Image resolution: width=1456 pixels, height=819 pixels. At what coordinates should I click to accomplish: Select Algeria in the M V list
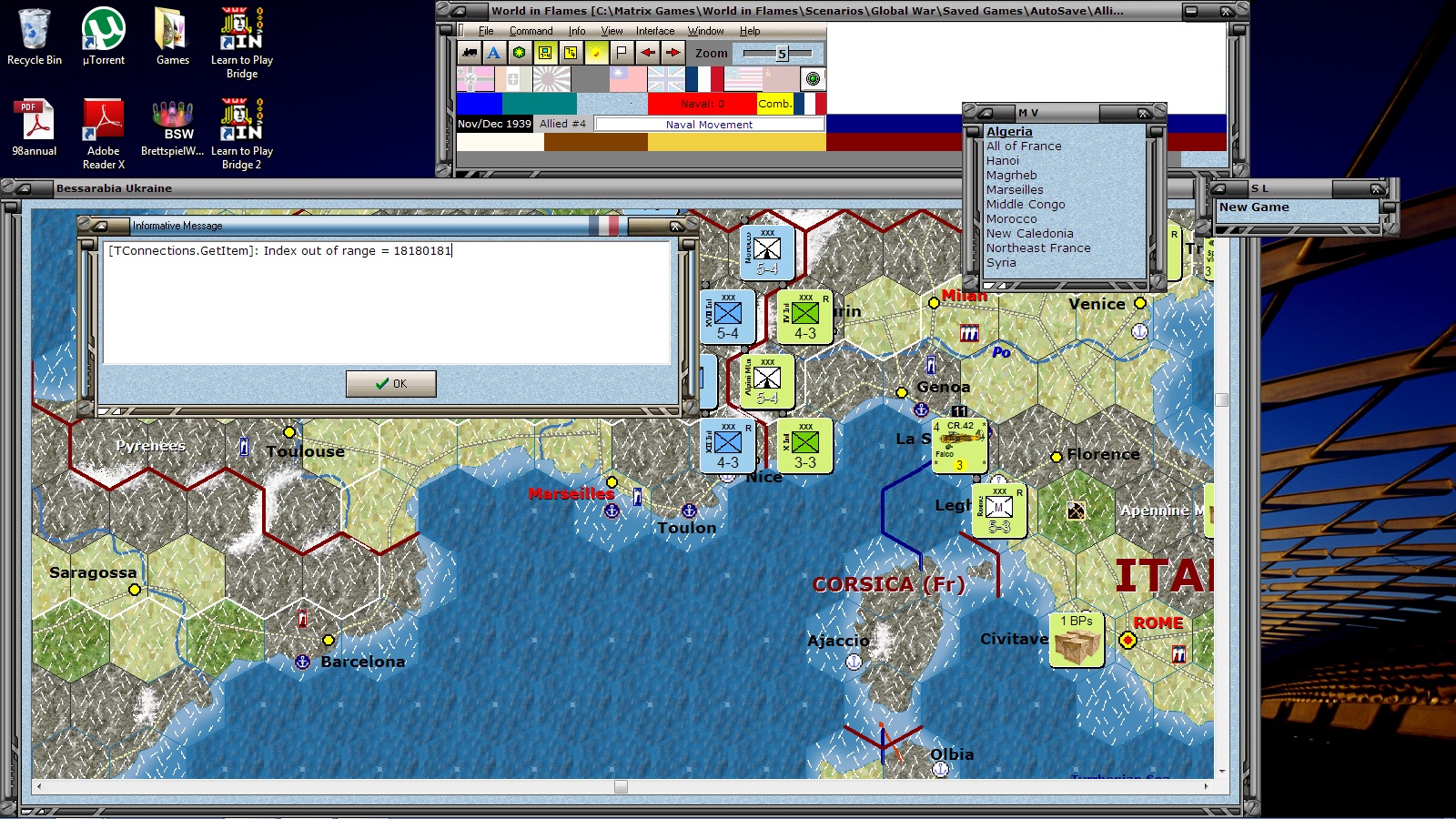1009,131
